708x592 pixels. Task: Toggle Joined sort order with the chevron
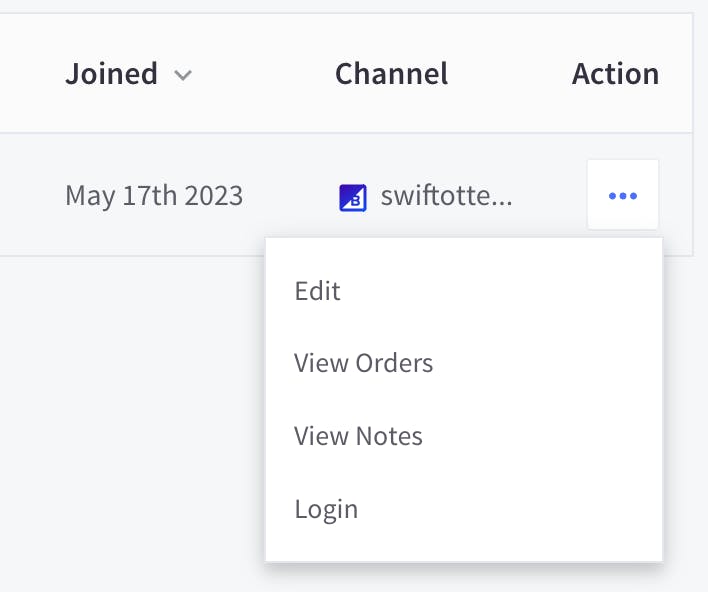click(182, 75)
